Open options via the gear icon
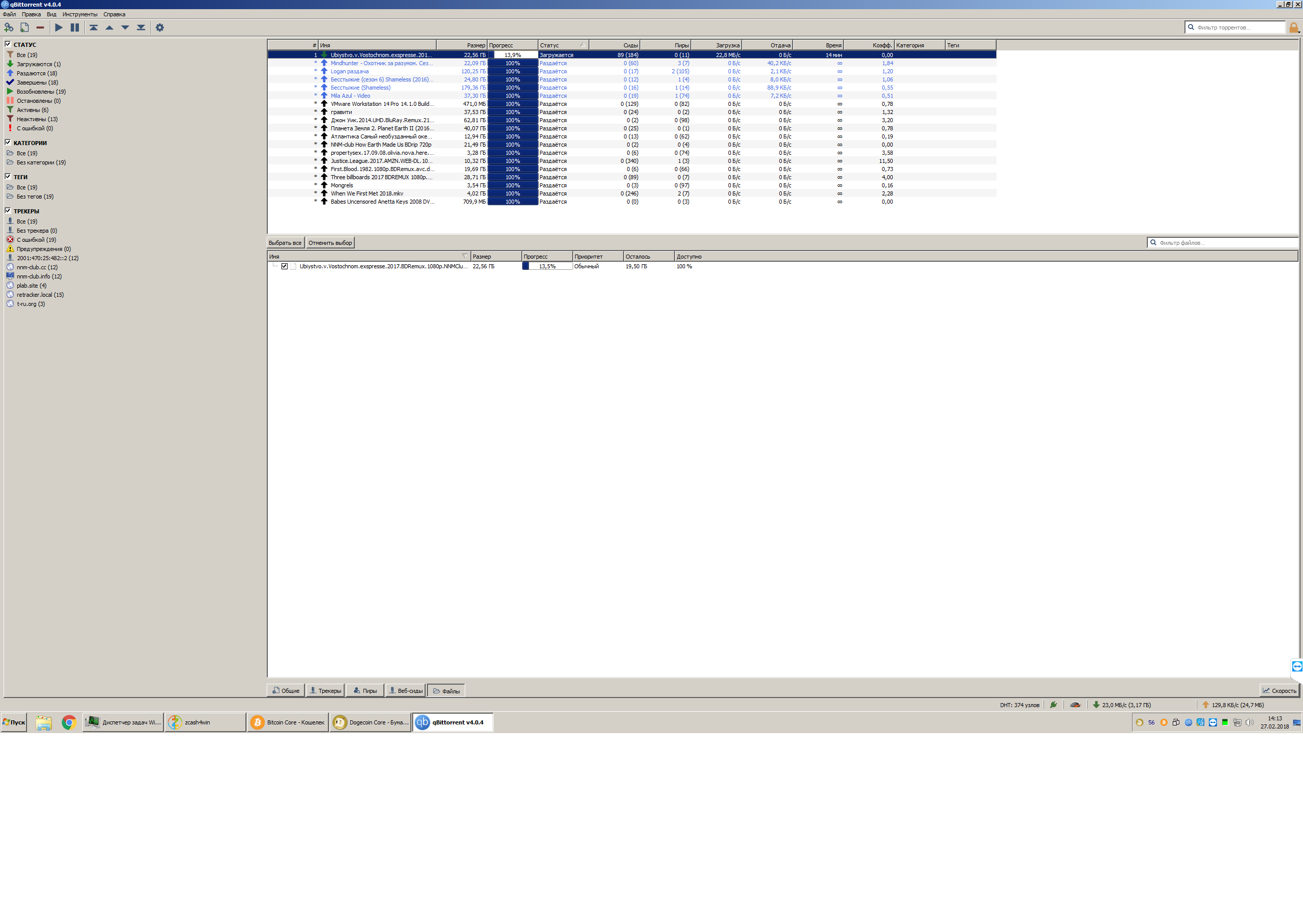 pos(160,27)
